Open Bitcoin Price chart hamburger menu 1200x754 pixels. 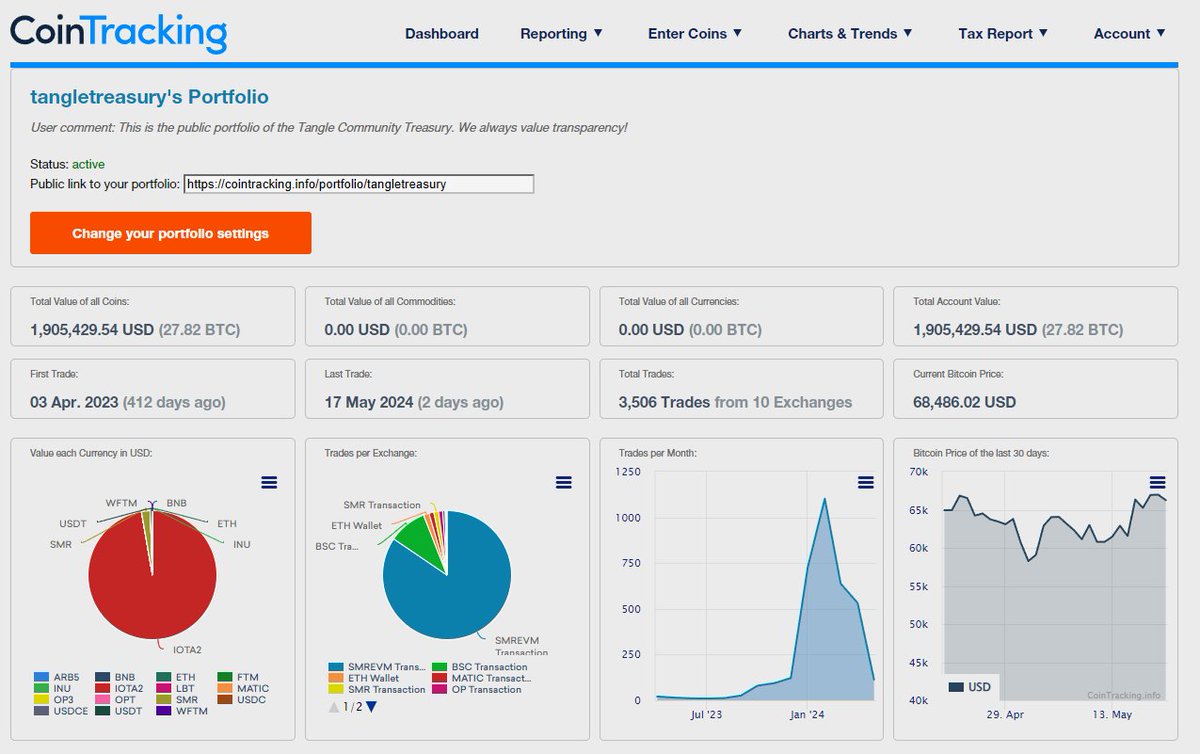click(1158, 482)
